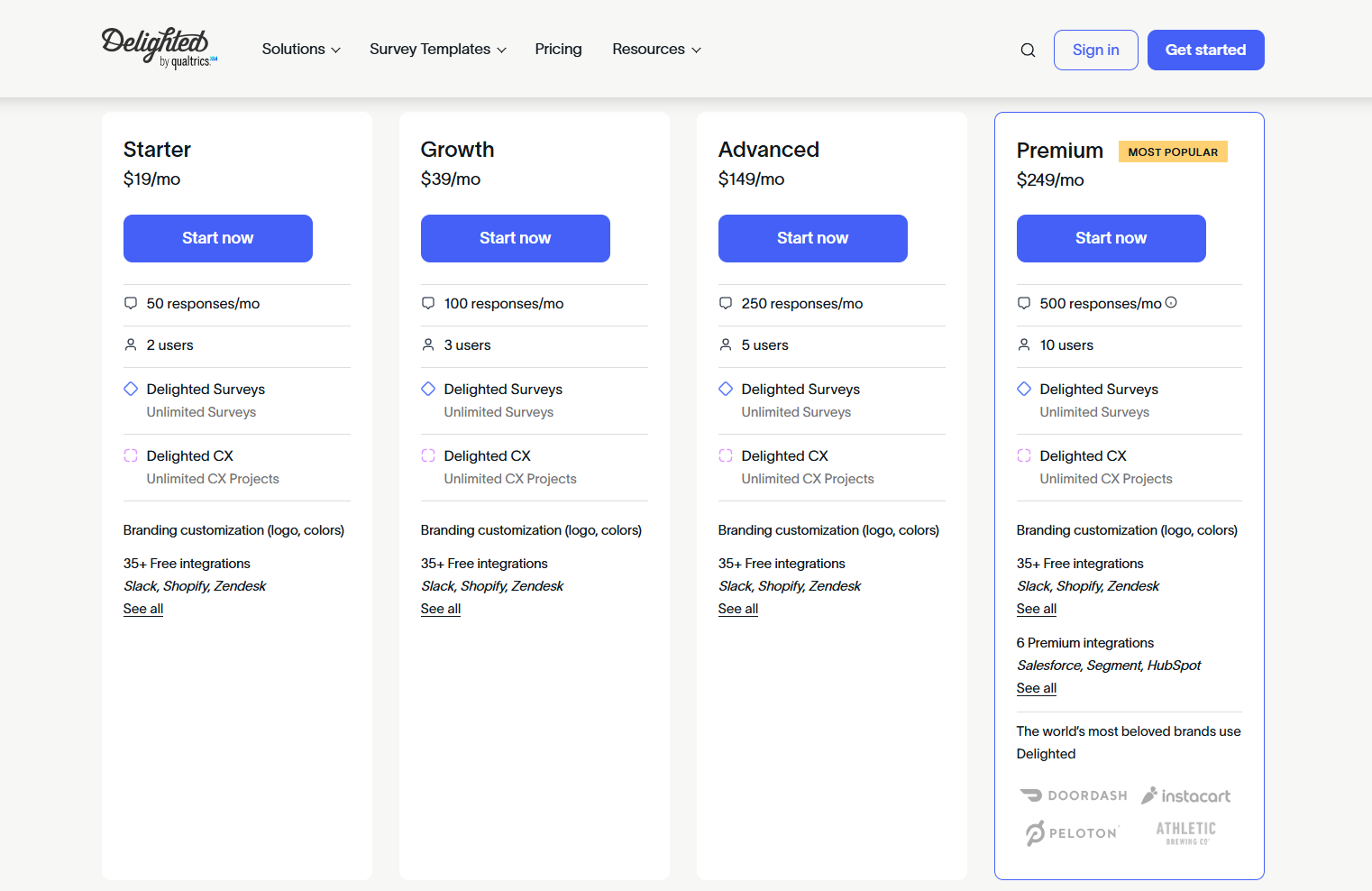Open the Sign in page

tap(1095, 50)
